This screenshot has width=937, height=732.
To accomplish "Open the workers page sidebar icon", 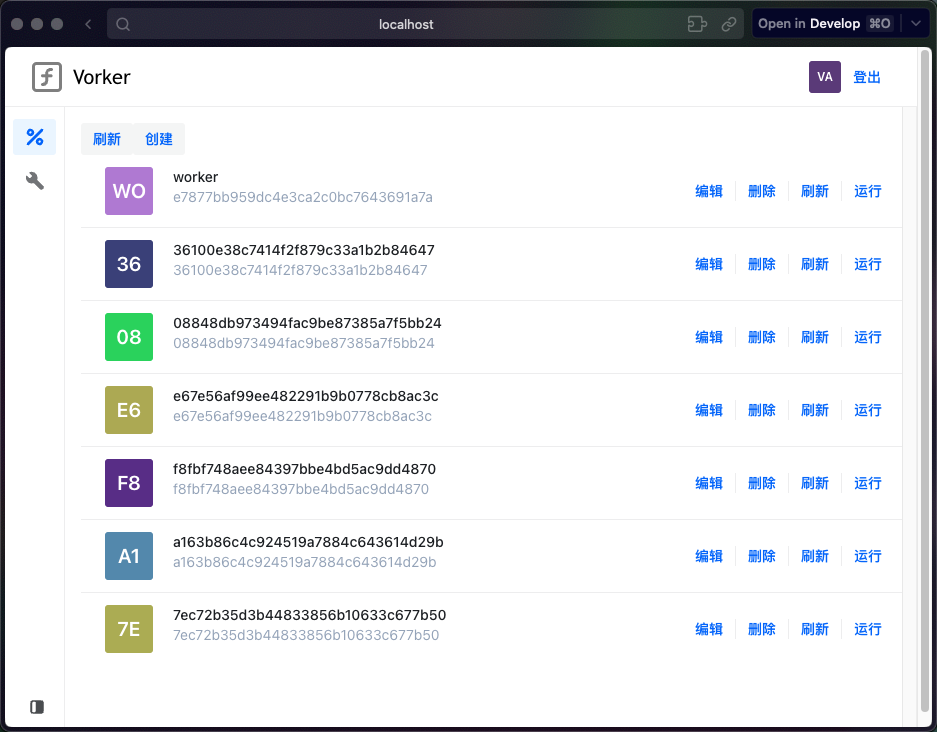I will [34, 137].
